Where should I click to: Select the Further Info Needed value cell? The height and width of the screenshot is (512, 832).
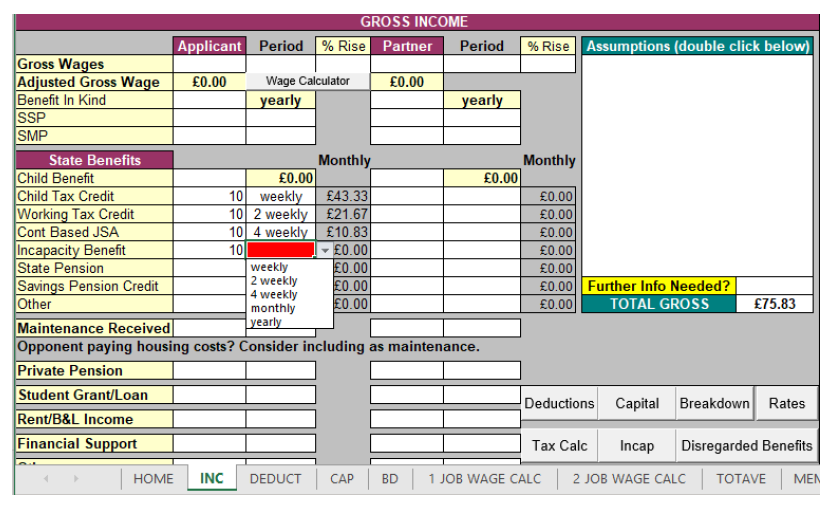coord(774,286)
